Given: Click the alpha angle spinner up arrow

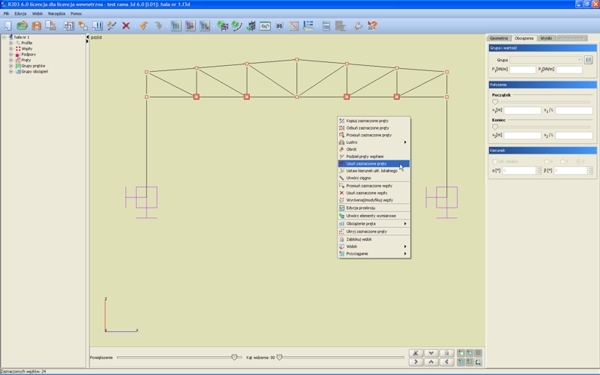Looking at the screenshot, I should tap(539, 168).
